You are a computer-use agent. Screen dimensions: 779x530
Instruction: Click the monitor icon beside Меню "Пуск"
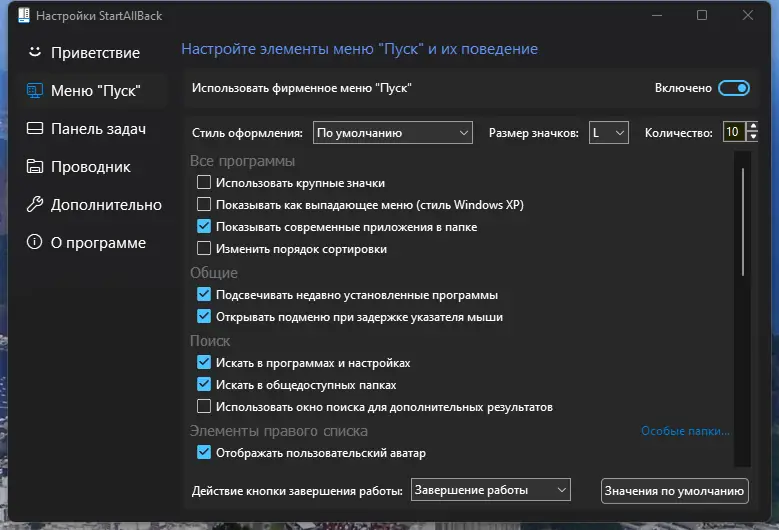[x=34, y=90]
